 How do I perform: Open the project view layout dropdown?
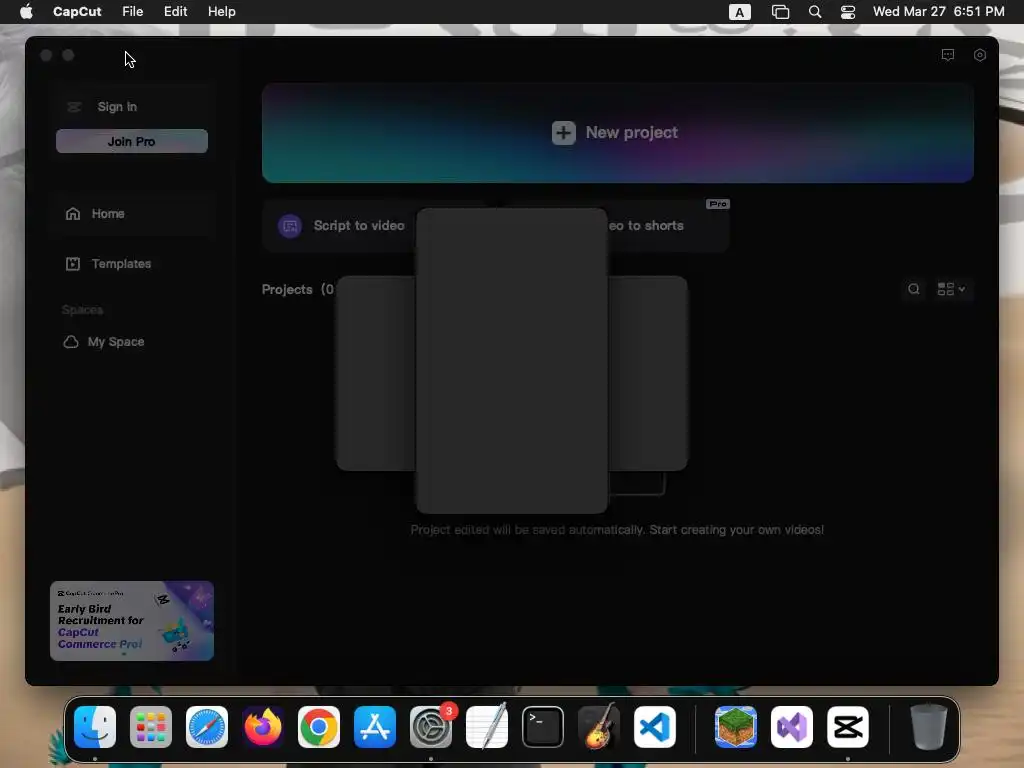[952, 289]
